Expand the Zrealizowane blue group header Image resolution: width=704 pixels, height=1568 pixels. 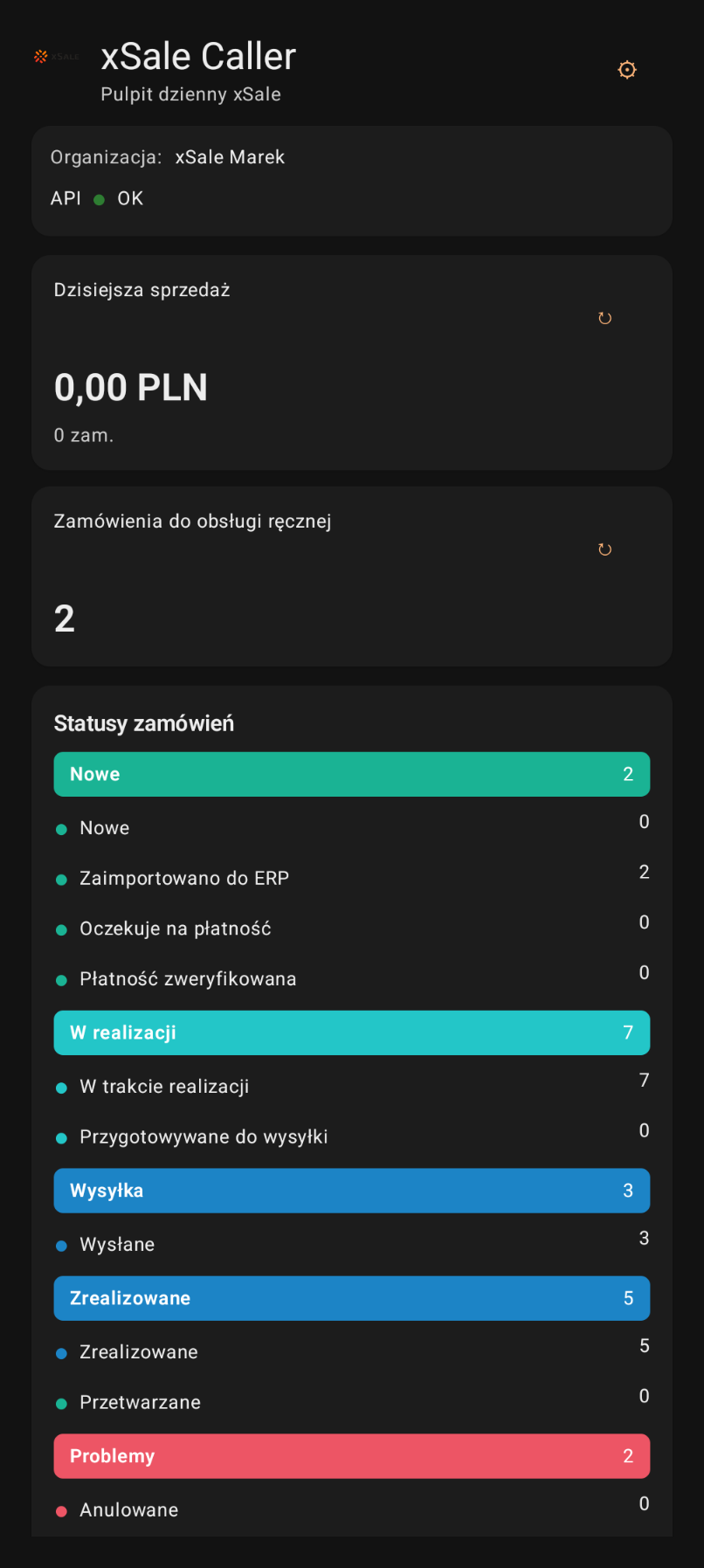pos(351,1298)
